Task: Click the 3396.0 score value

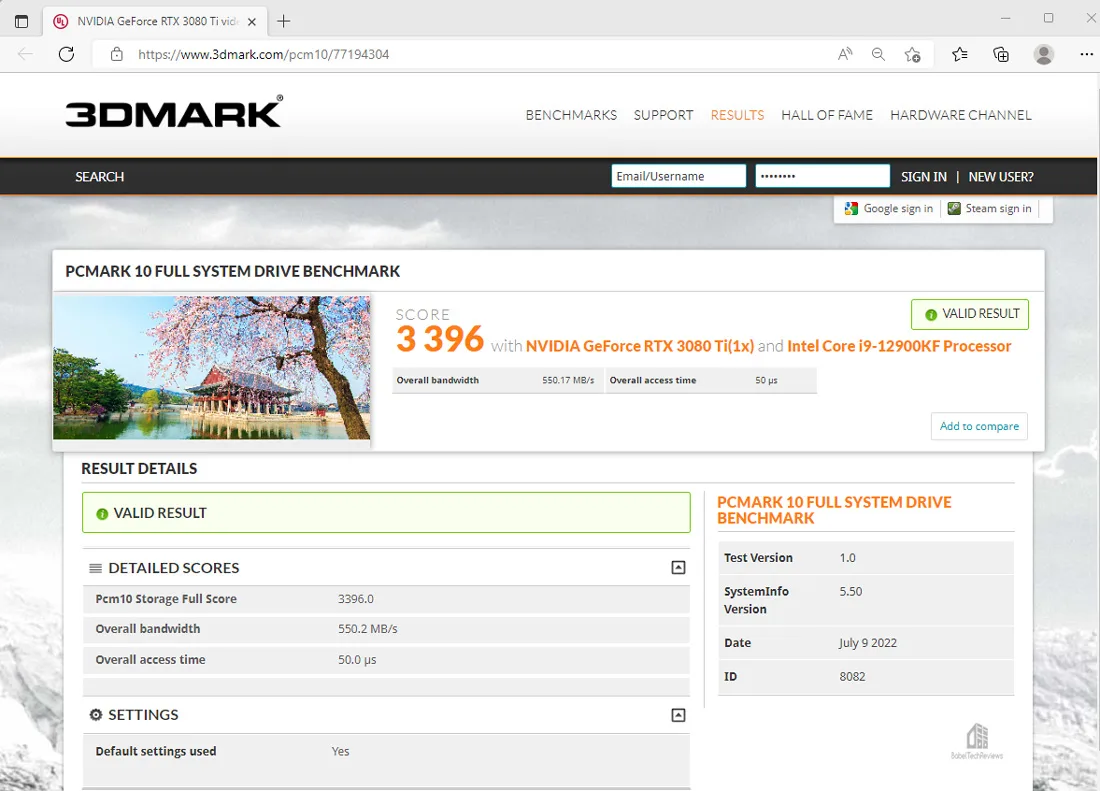Action: coord(356,599)
